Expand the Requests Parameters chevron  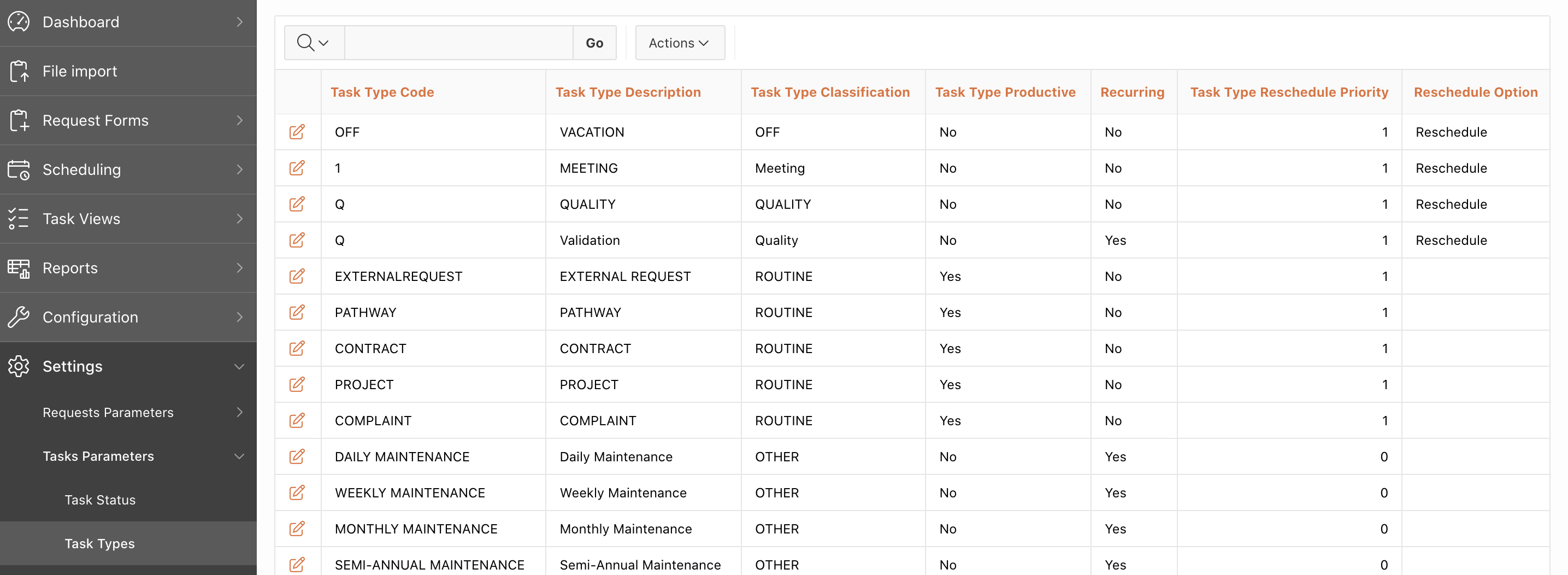240,412
